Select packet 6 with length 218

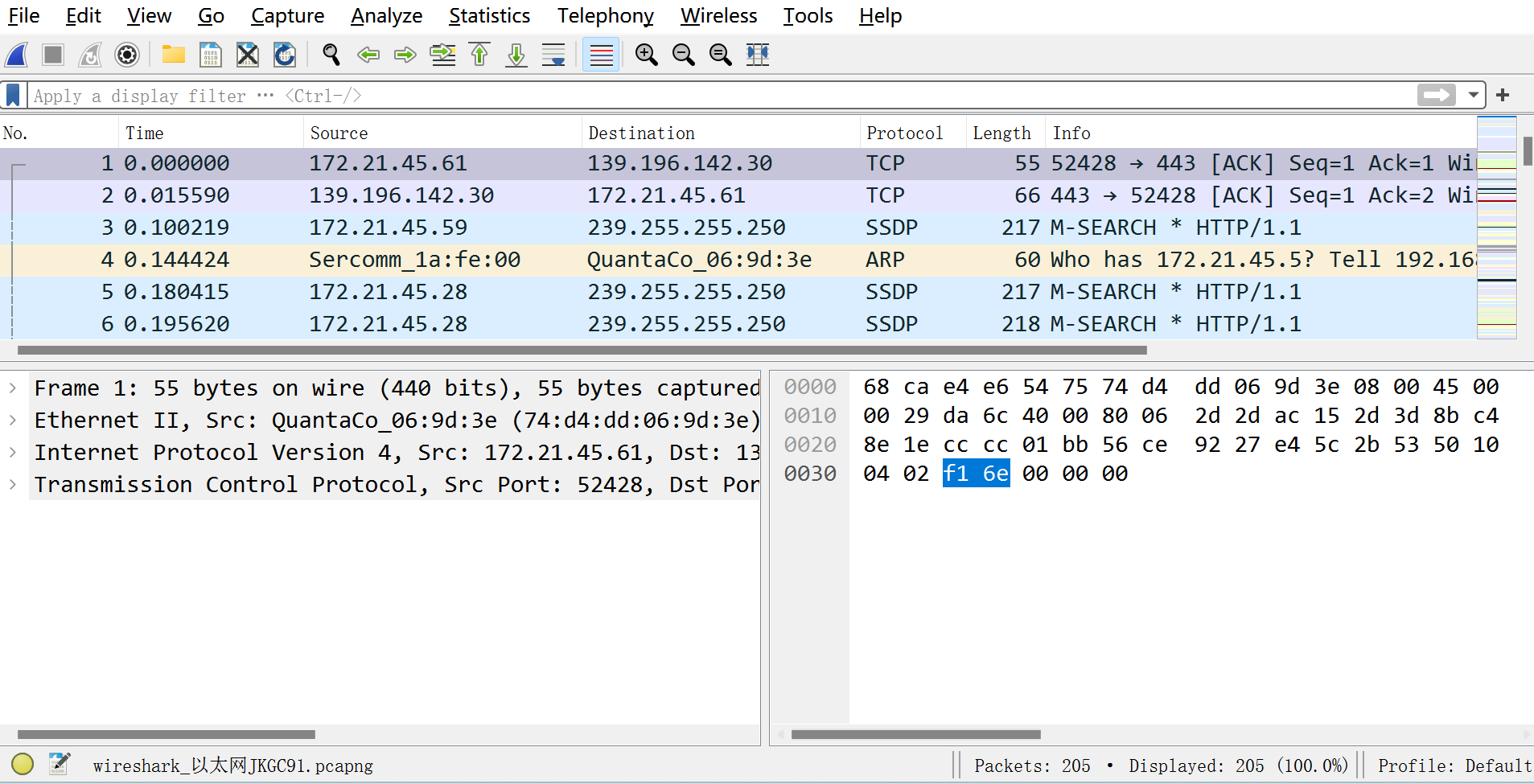point(738,324)
